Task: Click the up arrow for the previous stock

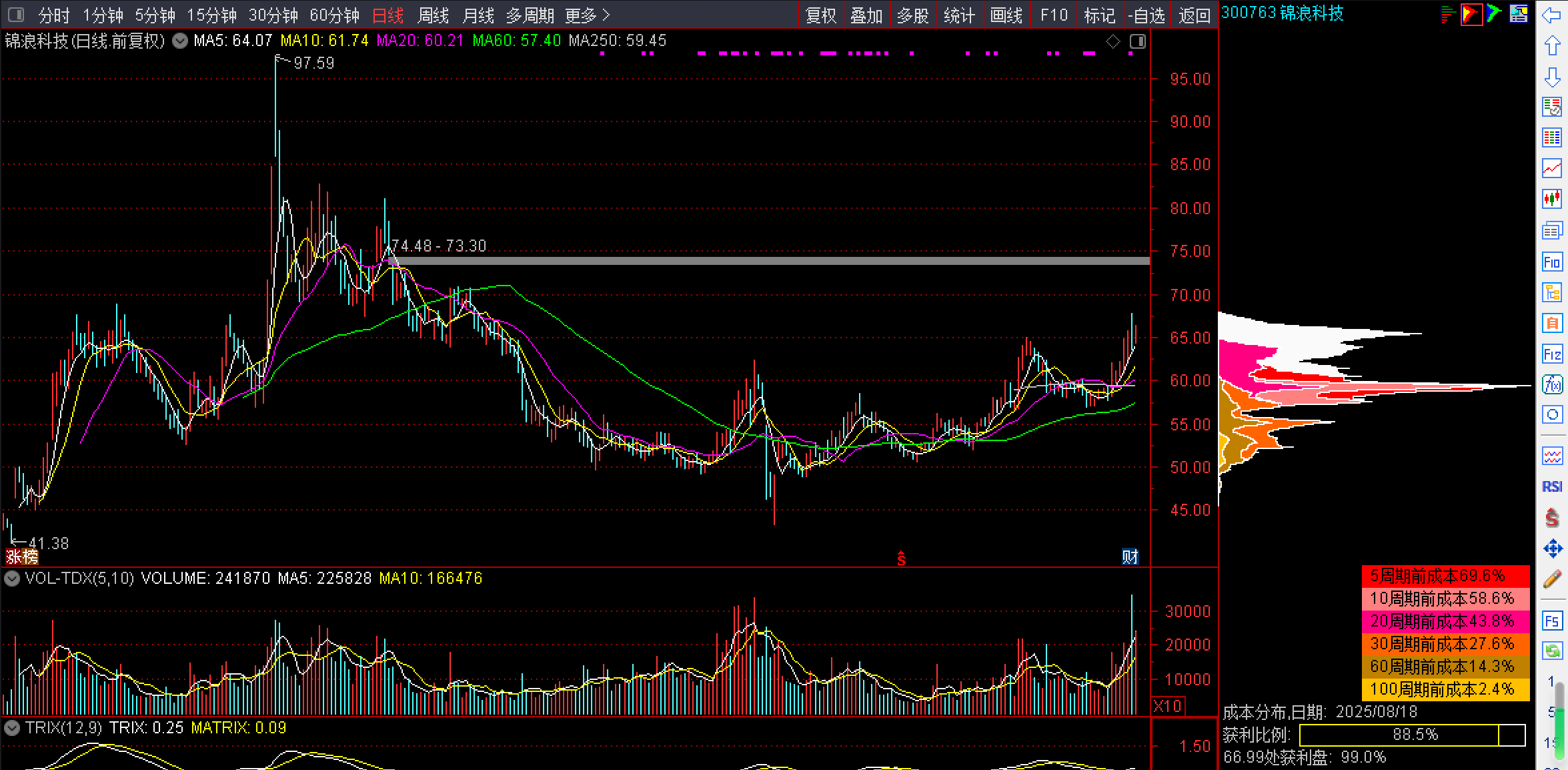Action: click(1552, 45)
